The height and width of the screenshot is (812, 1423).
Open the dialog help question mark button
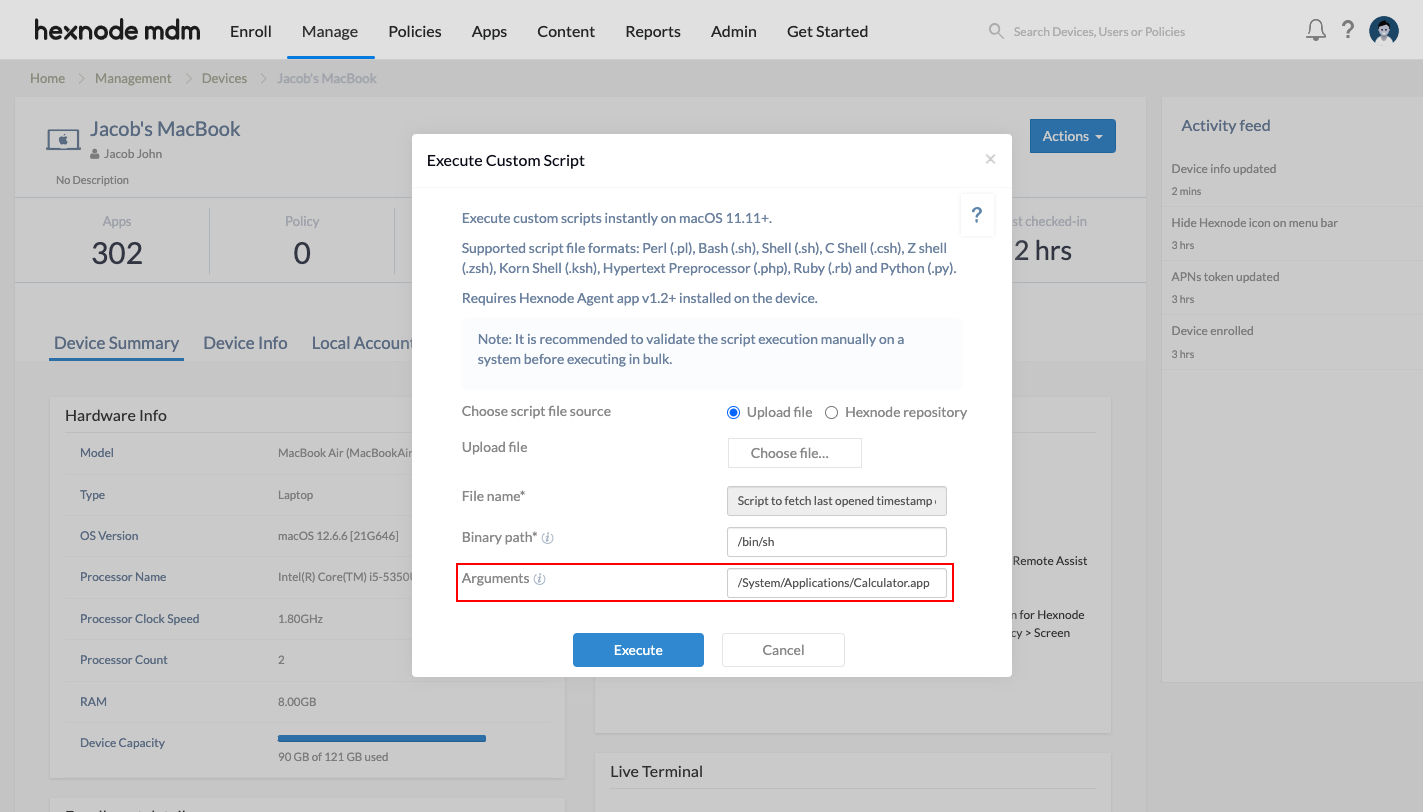tap(977, 215)
